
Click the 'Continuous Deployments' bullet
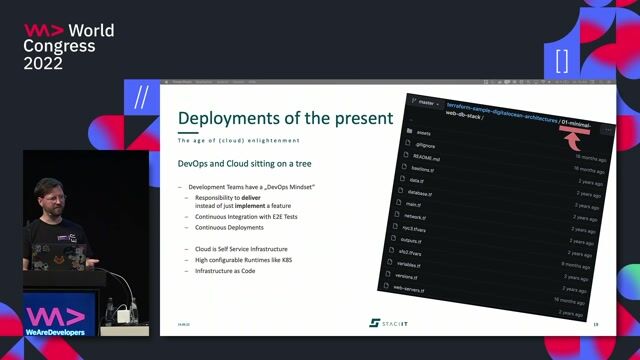click(229, 227)
